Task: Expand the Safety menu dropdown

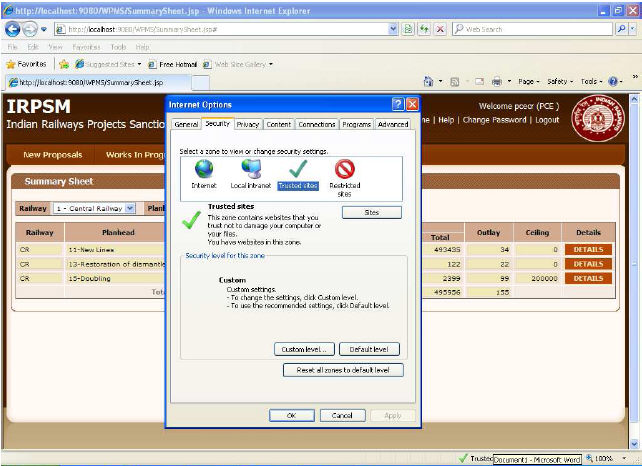Action: pos(562,81)
